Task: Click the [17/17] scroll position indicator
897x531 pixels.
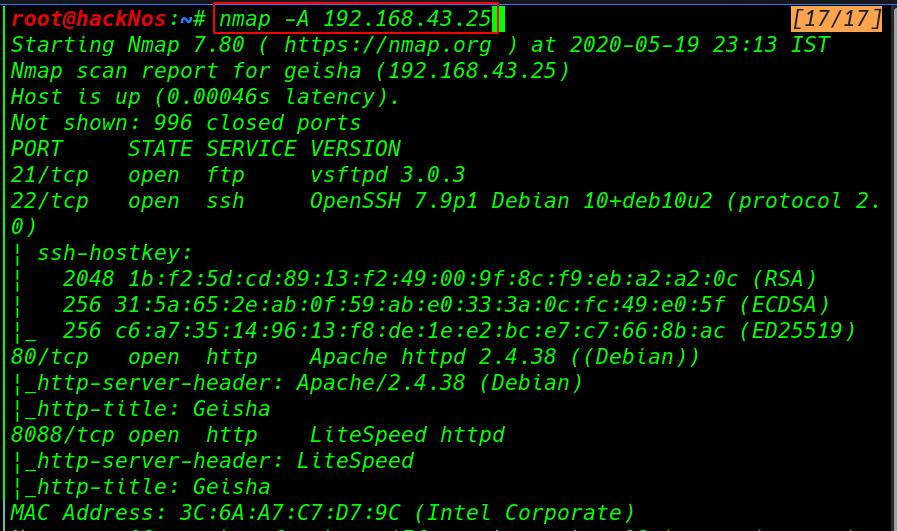Action: pyautogui.click(x=836, y=19)
